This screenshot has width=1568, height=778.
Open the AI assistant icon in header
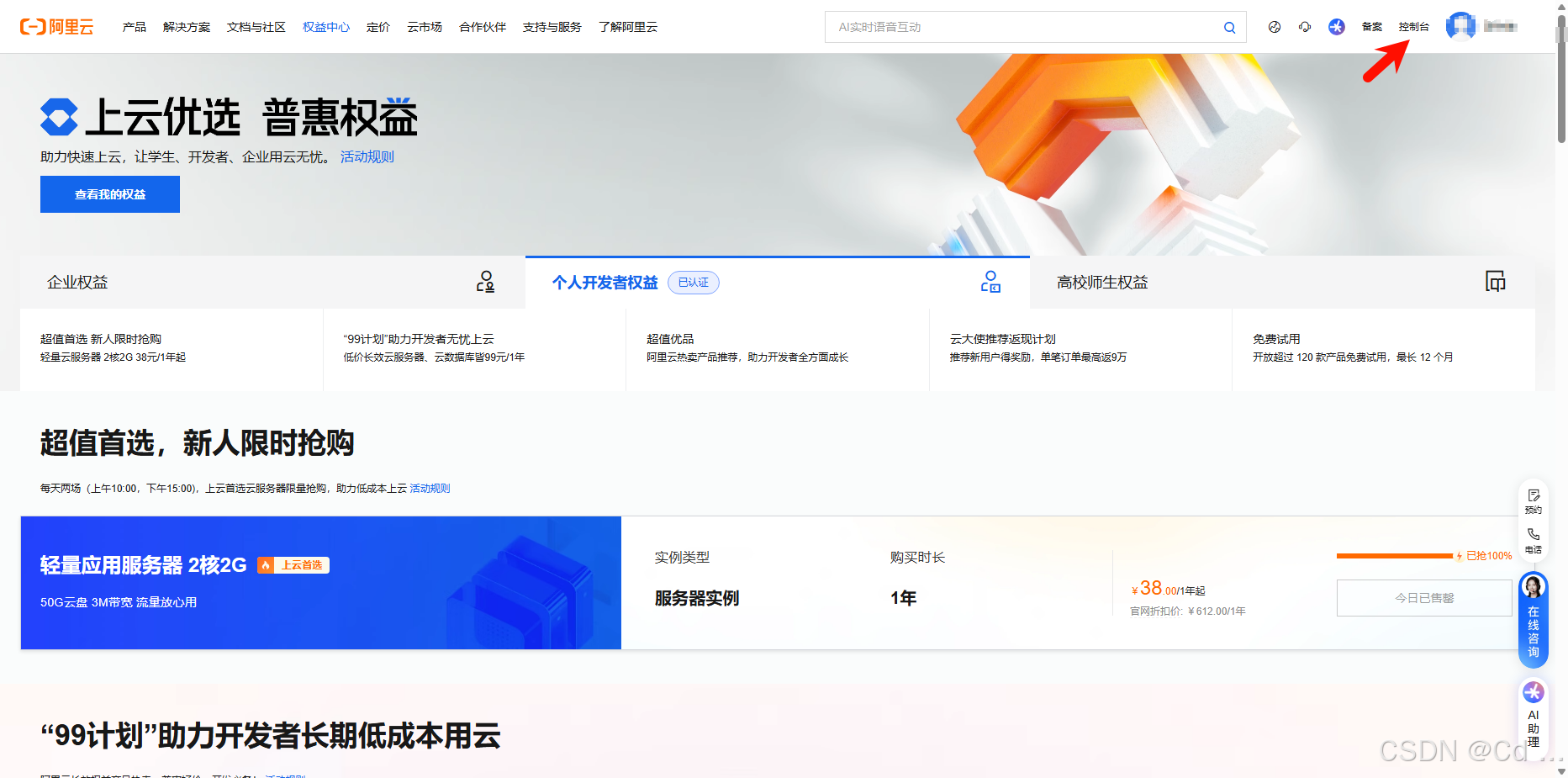[1337, 27]
